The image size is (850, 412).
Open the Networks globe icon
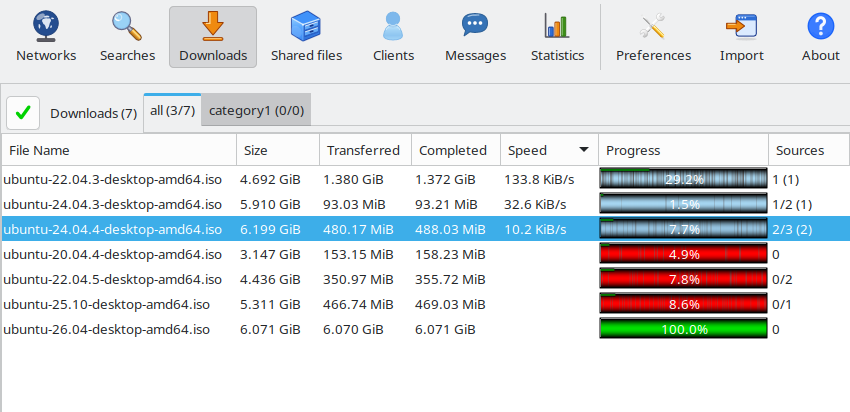coord(46,26)
